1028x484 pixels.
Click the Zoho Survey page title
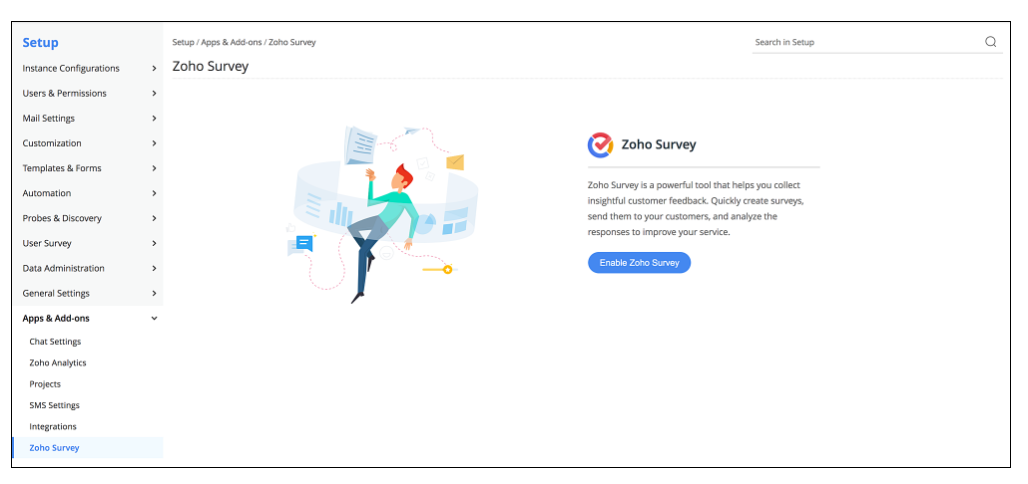point(210,66)
